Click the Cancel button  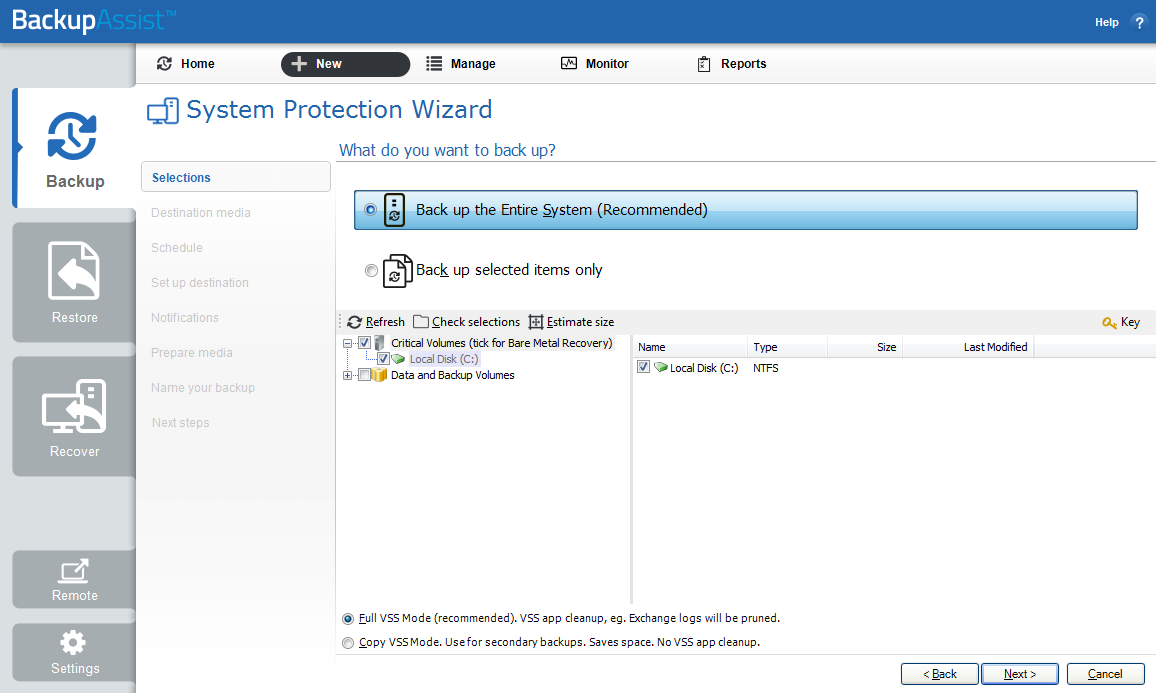(x=1105, y=674)
